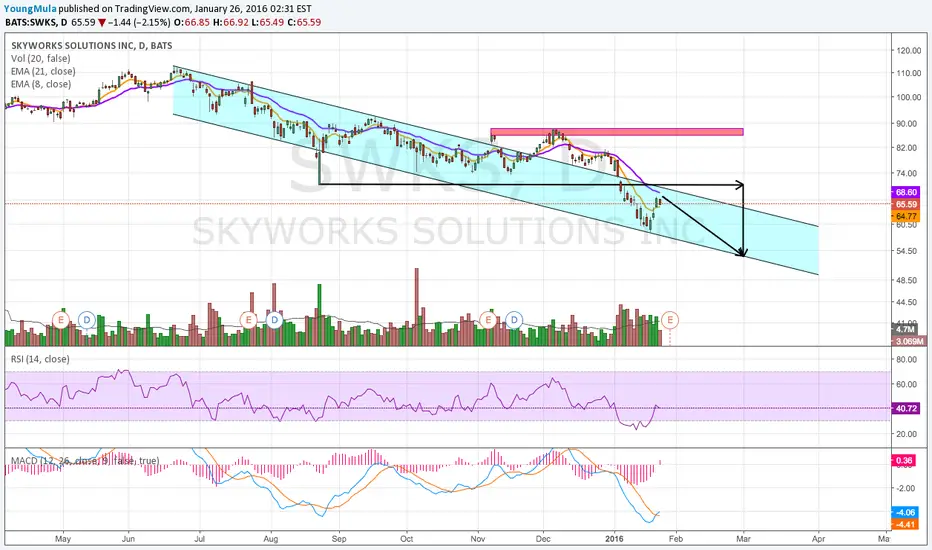Click the Dec label on time axis
Image resolution: width=932 pixels, height=550 pixels.
tap(543, 539)
